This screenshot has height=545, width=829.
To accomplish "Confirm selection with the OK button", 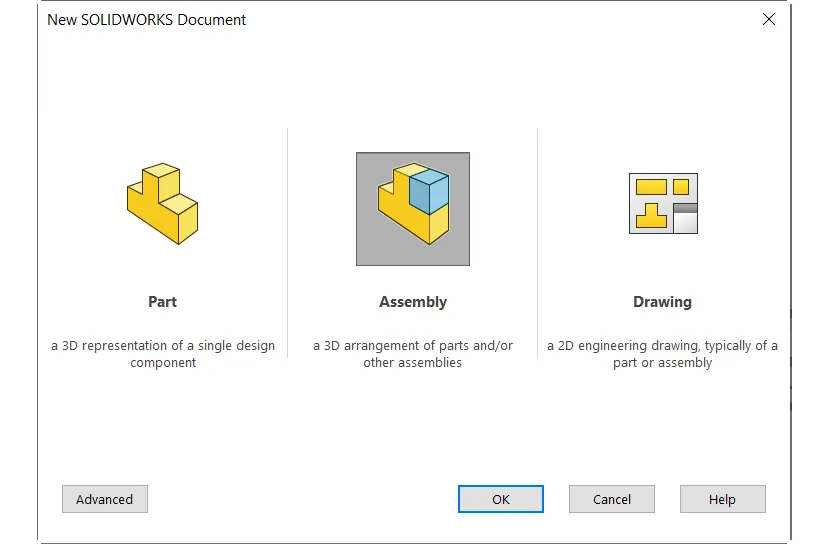I will point(501,499).
